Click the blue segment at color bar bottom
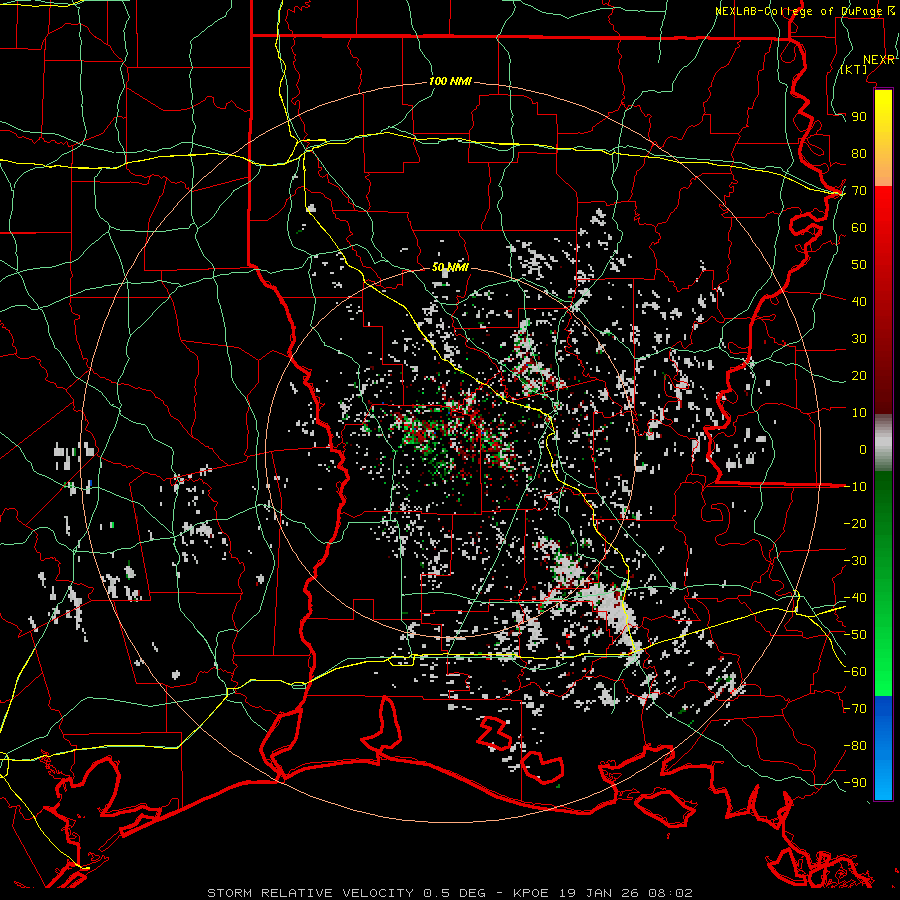The width and height of the screenshot is (900, 900). click(x=883, y=747)
